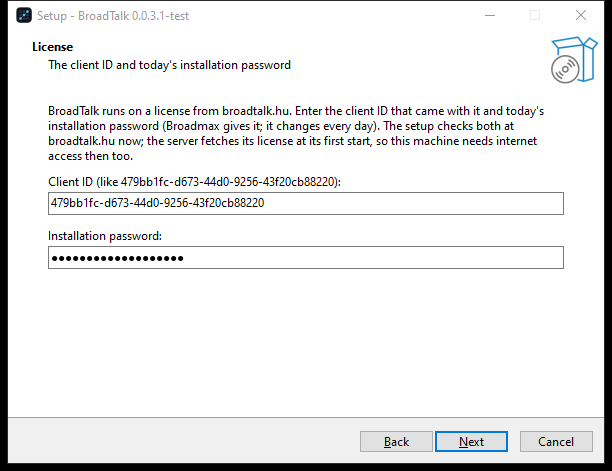Viewport: 612px width, 471px height.
Task: Click the subtitle about today's installation password
Action: click(x=169, y=65)
